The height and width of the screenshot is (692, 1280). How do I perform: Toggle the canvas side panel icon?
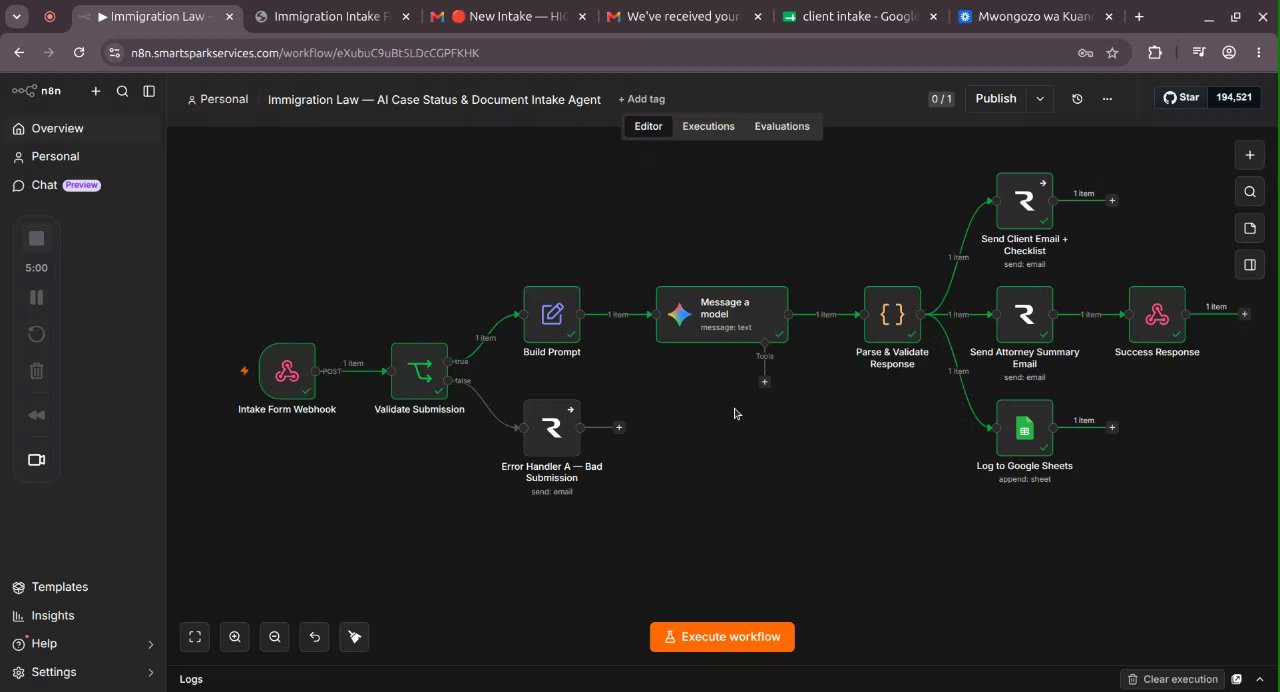[x=1250, y=265]
